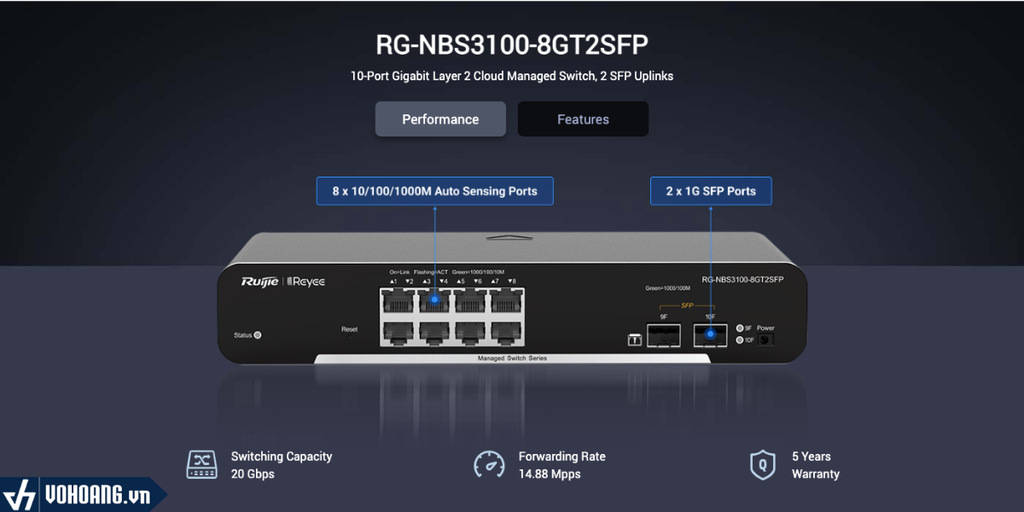
Task: Click the 'Managed Switch Series' label
Action: point(512,359)
